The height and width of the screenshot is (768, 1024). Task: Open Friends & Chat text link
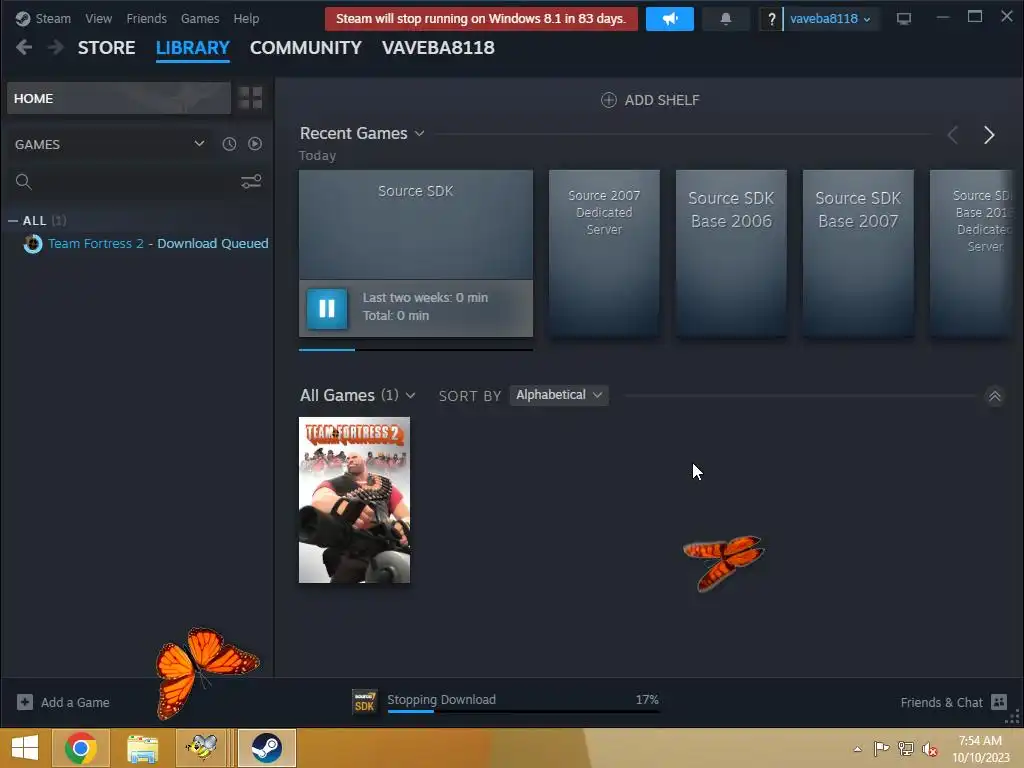941,703
